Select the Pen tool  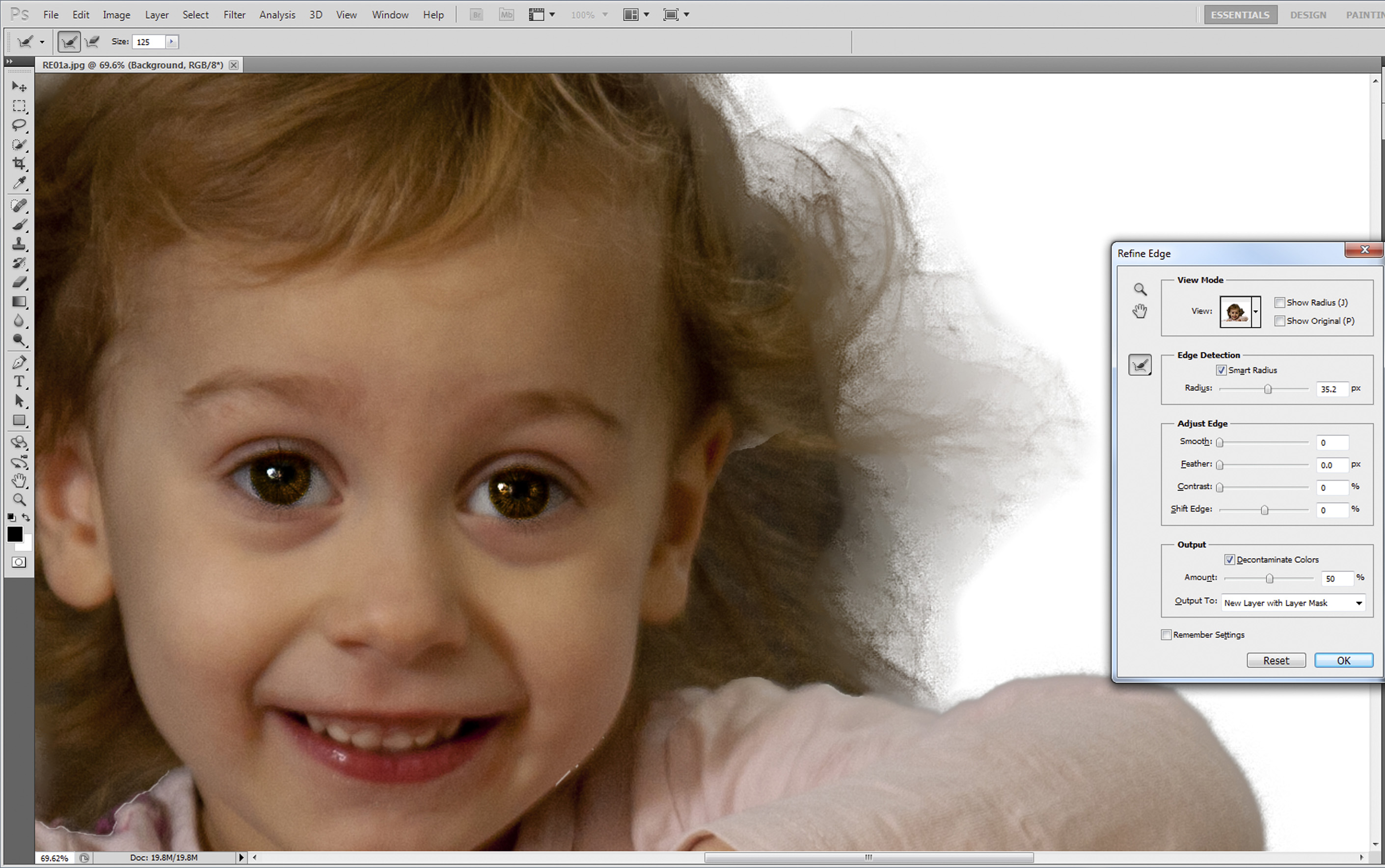[20, 363]
